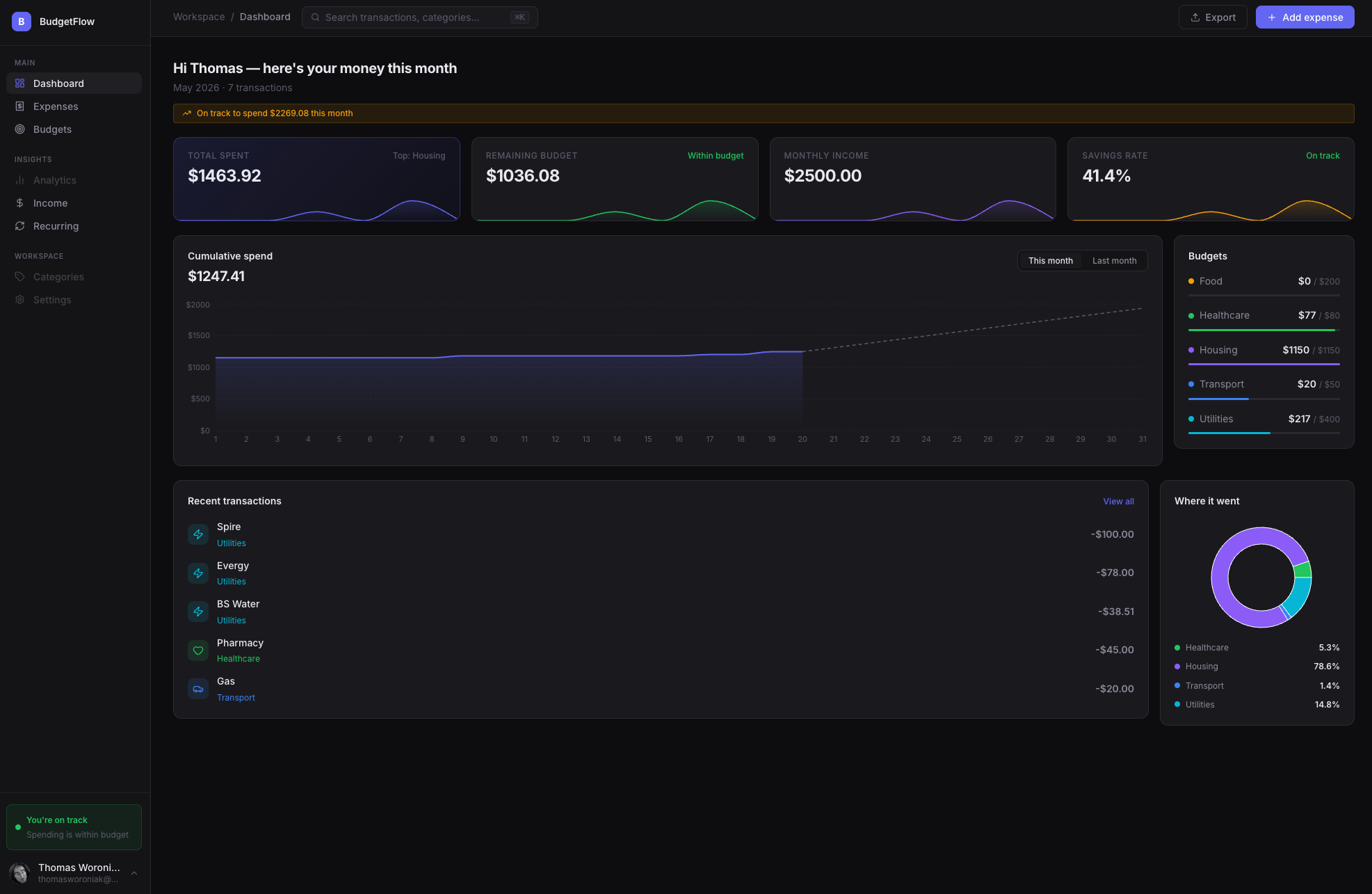This screenshot has width=1372, height=894.
Task: Open the Recurring section
Action: [x=74, y=226]
